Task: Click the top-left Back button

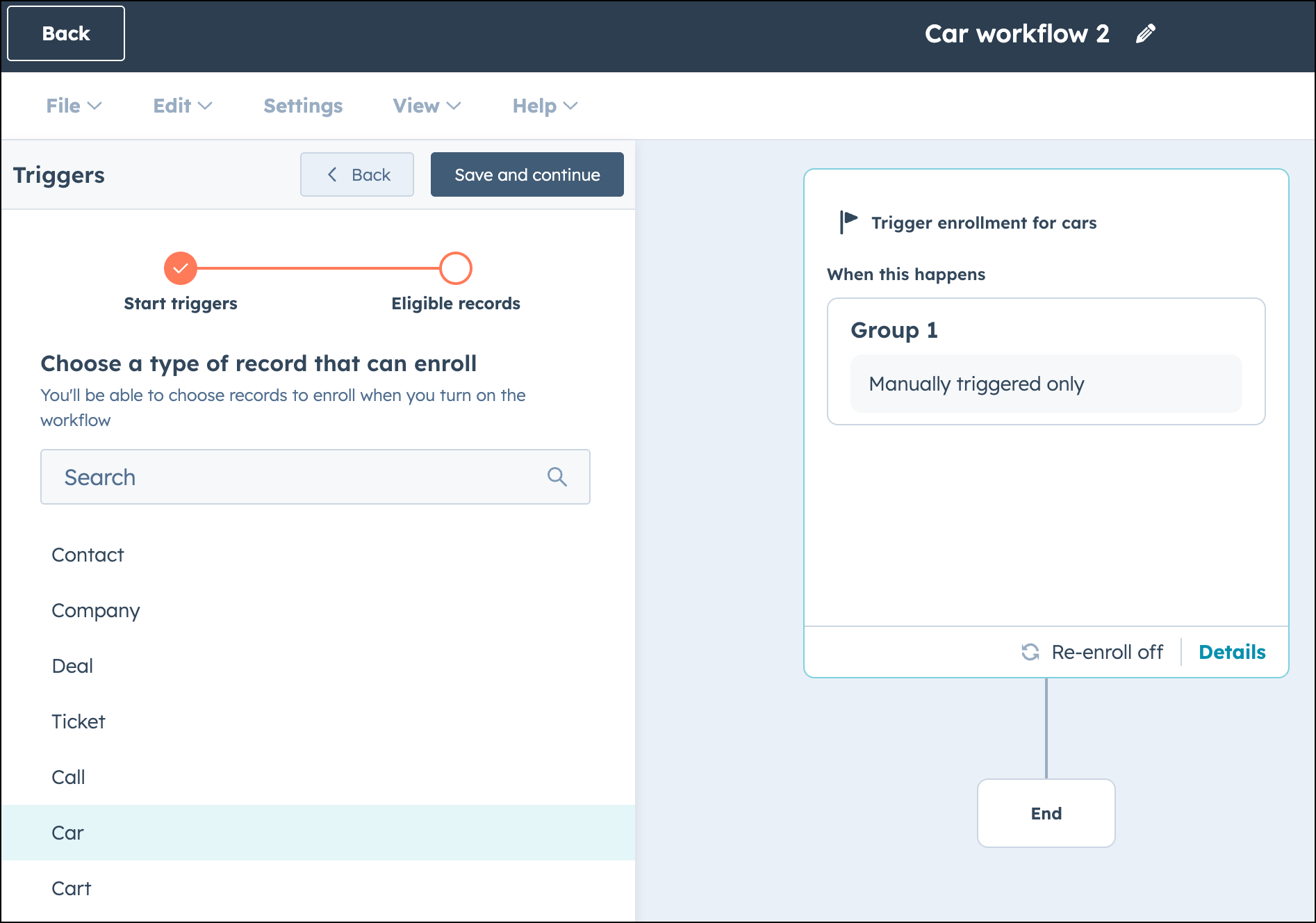Action: (x=66, y=33)
